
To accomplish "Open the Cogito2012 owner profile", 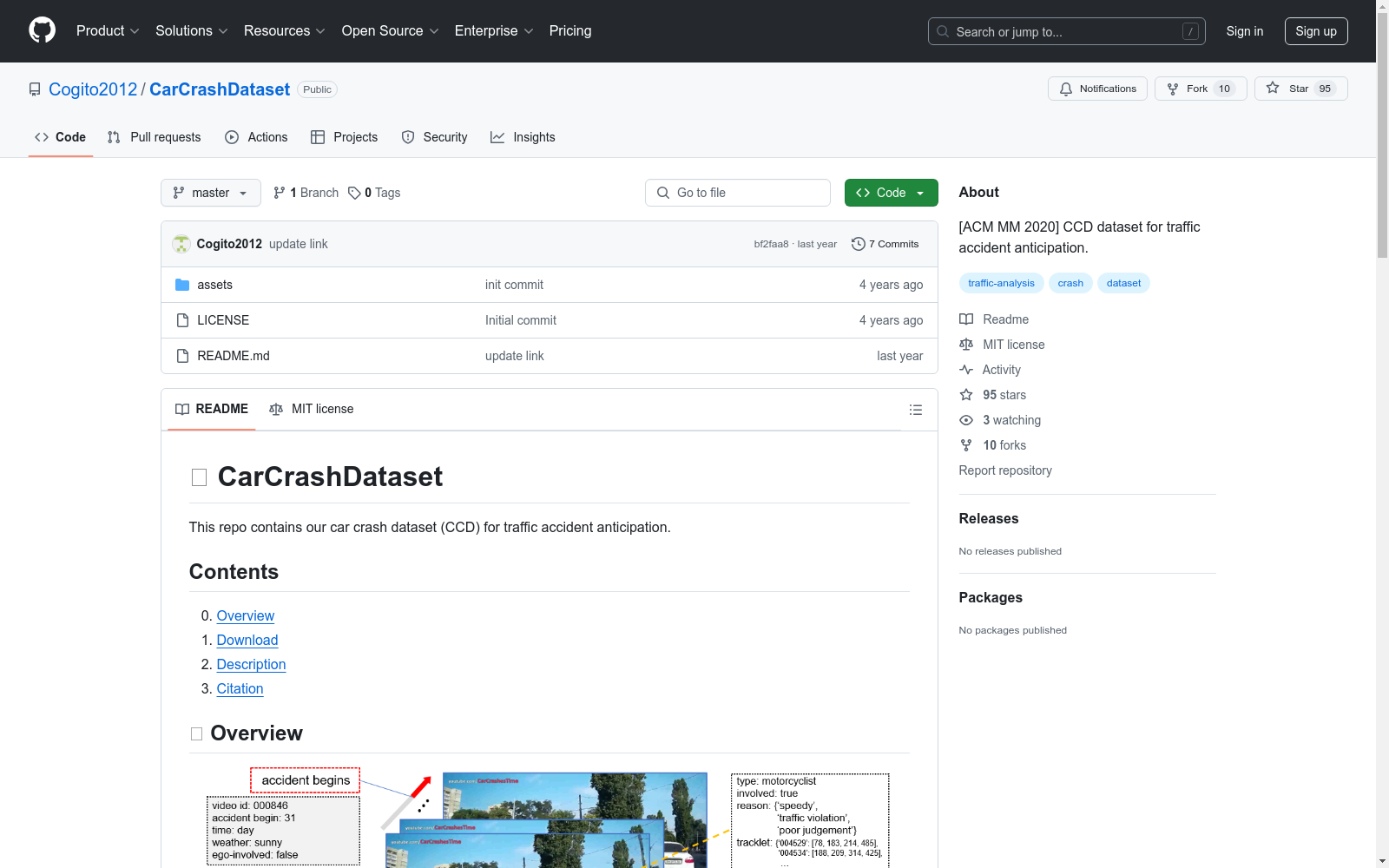I will (93, 89).
